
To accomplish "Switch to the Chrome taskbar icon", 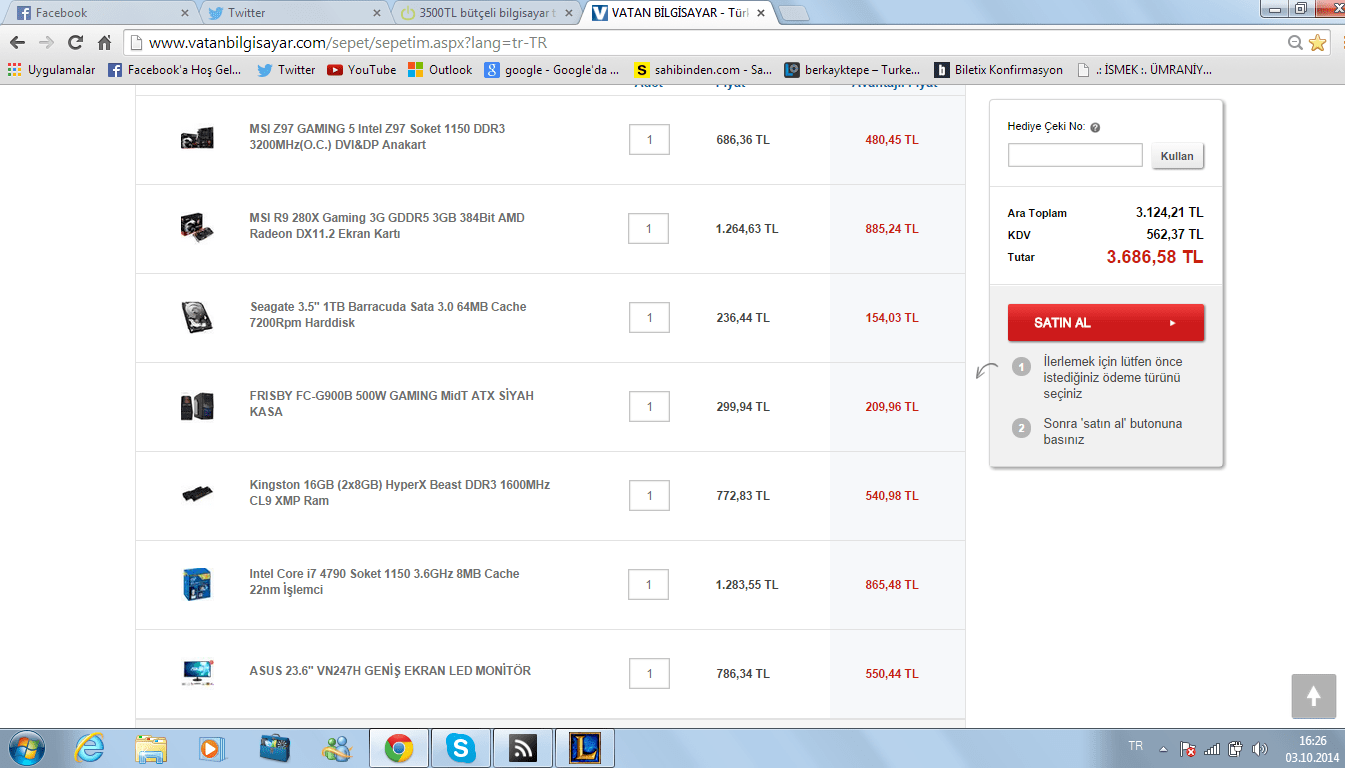I will coord(399,748).
